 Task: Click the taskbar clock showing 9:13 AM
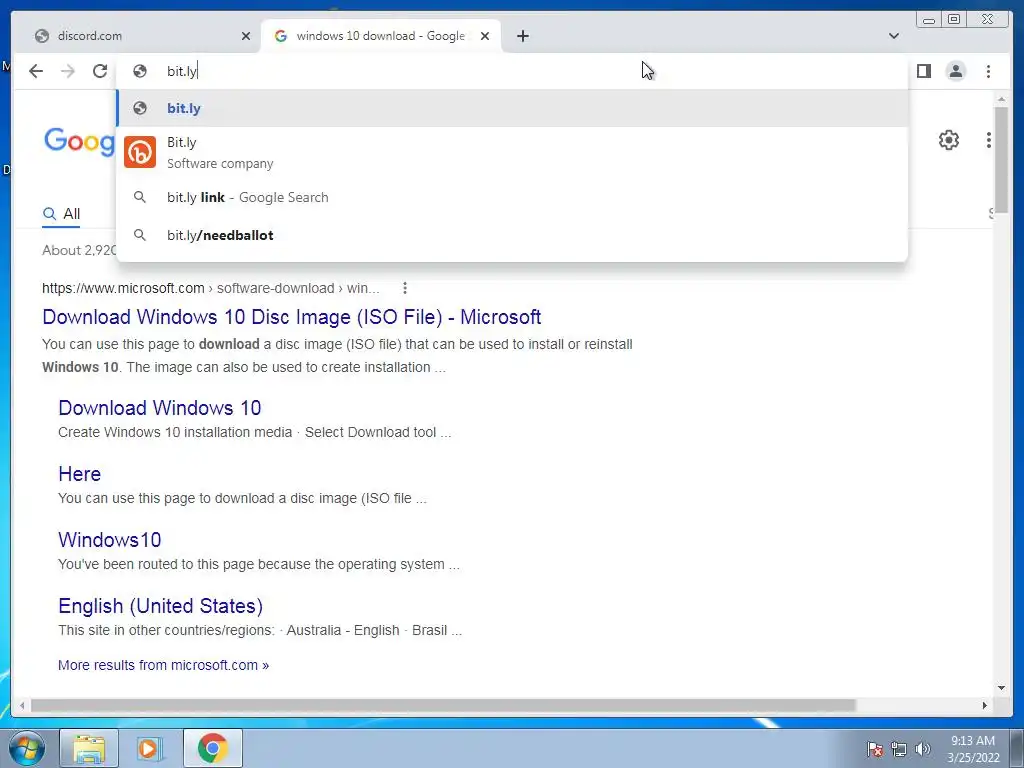click(973, 748)
